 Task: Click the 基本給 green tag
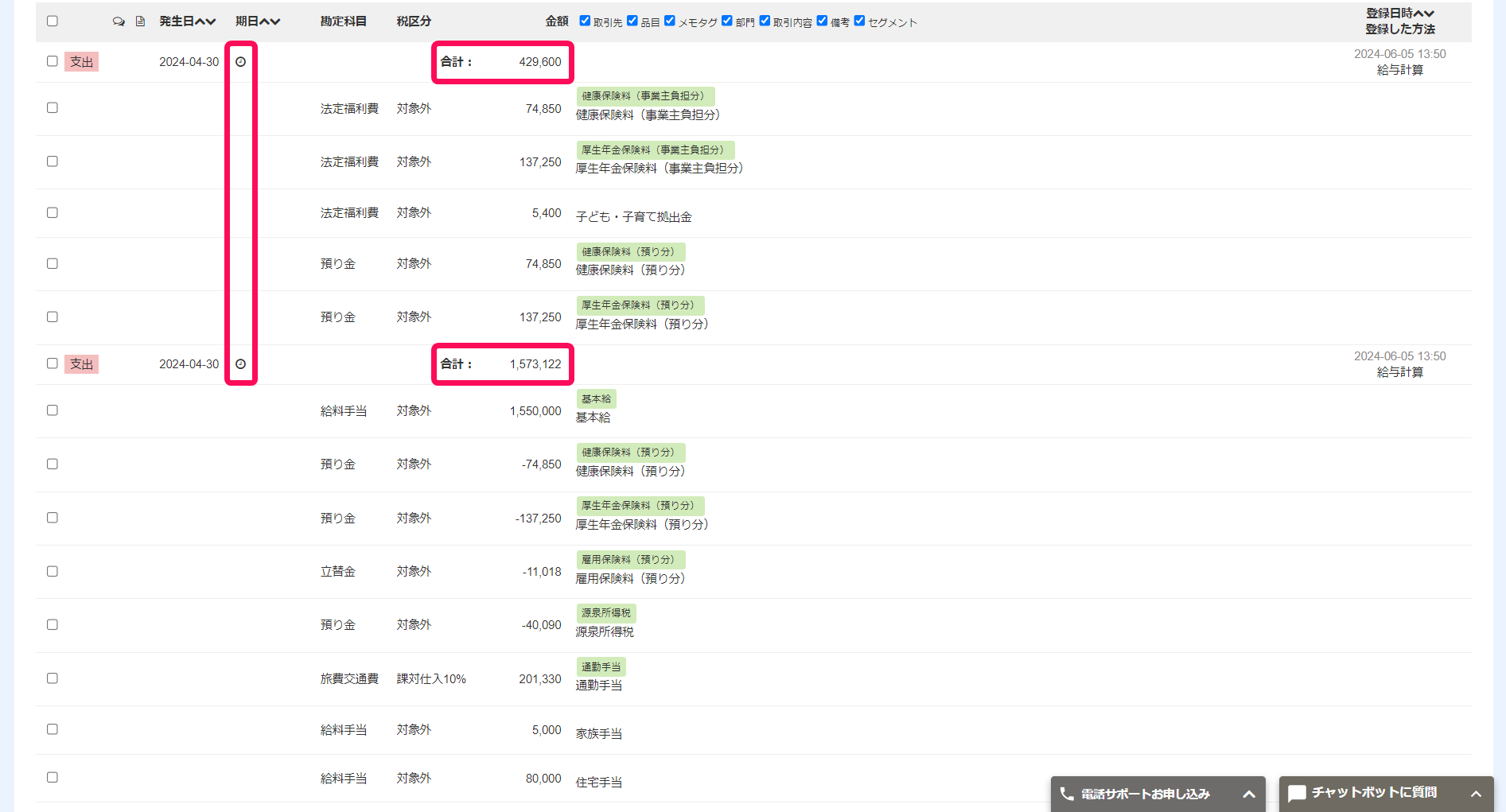coord(596,398)
